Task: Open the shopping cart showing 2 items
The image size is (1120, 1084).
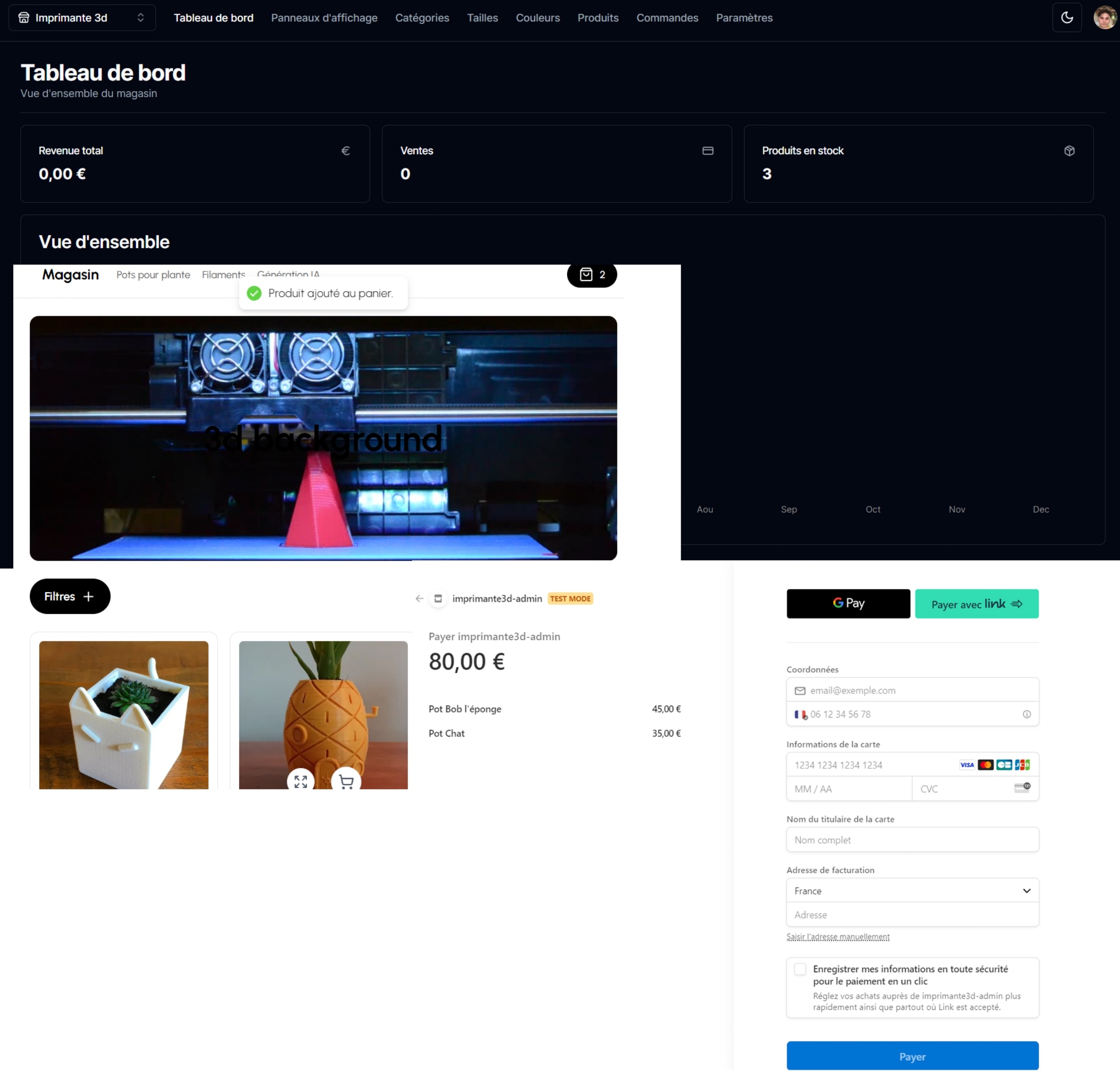Action: 592,275
